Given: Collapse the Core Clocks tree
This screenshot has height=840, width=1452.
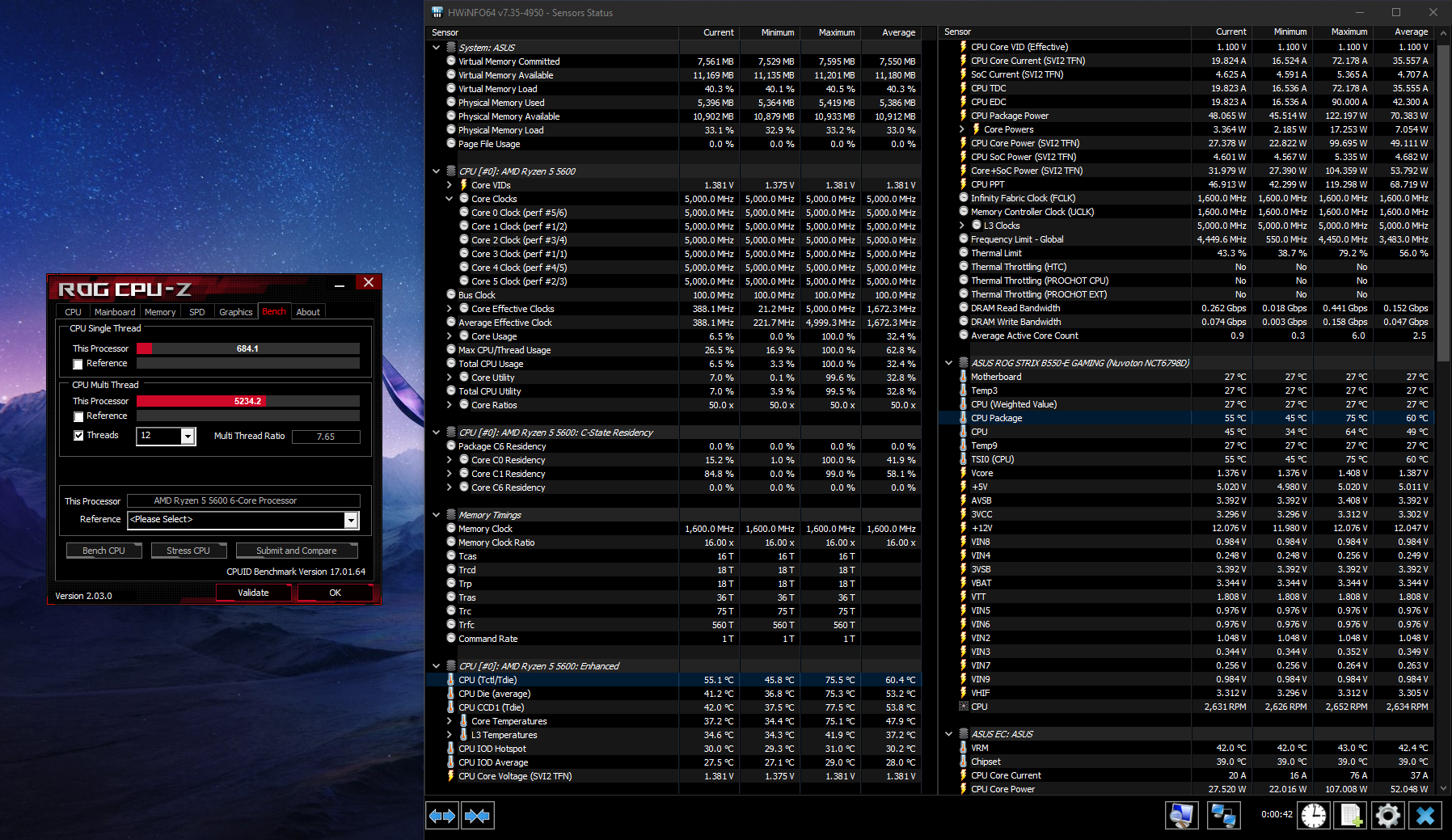Looking at the screenshot, I should pyautogui.click(x=450, y=199).
